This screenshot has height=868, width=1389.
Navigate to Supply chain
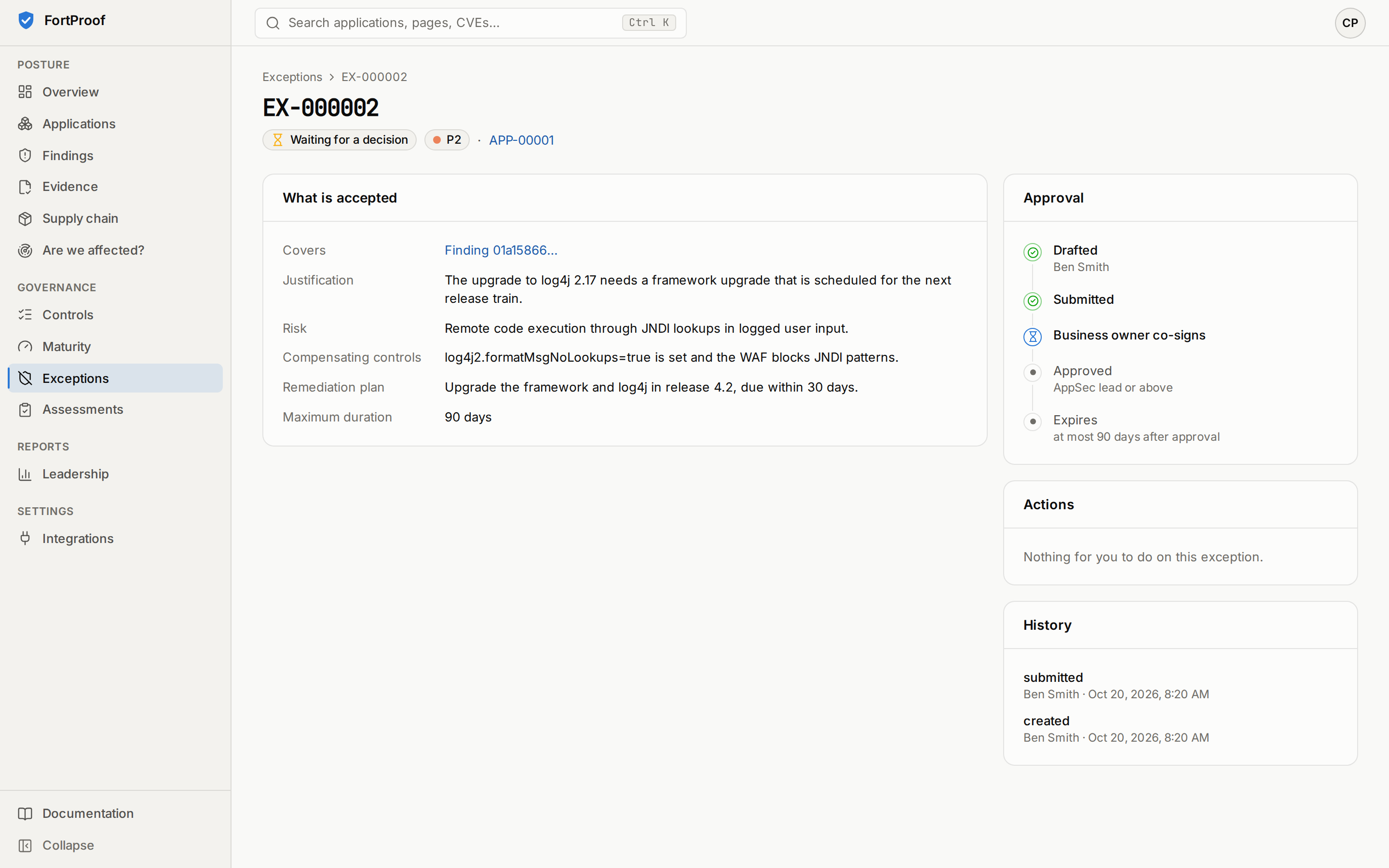tap(115, 219)
